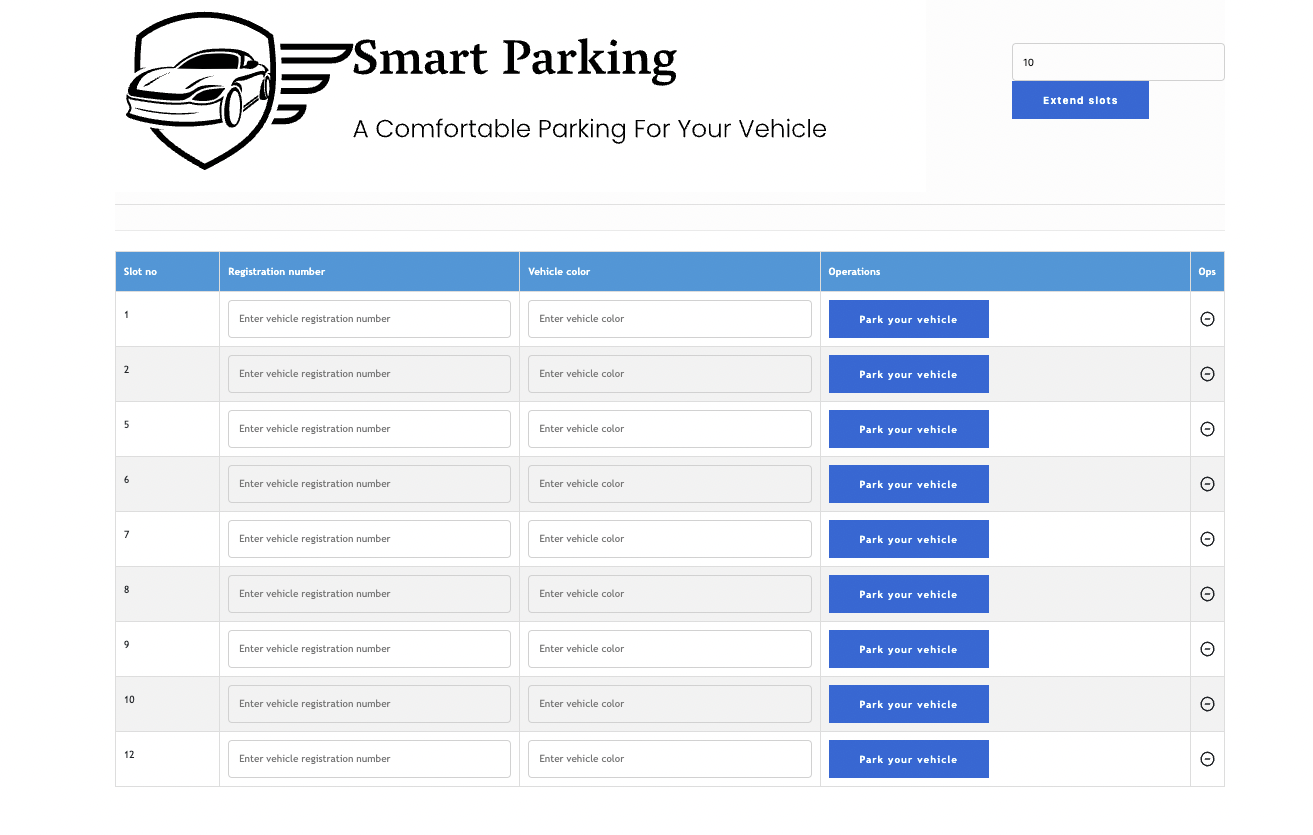Focus registration number input in slot 8
The width and height of the screenshot is (1313, 835).
(x=369, y=594)
